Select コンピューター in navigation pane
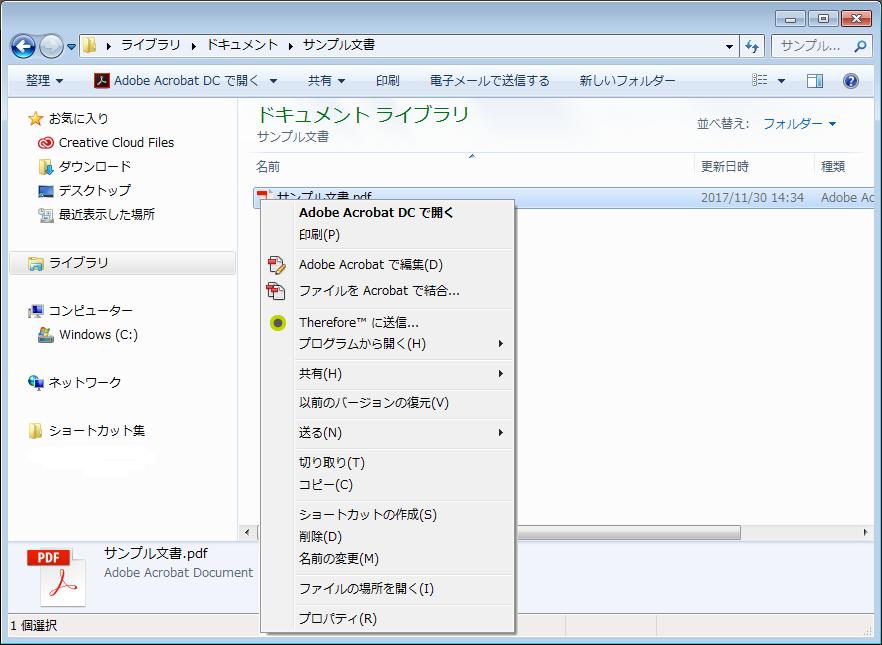The image size is (882, 645). click(x=80, y=311)
